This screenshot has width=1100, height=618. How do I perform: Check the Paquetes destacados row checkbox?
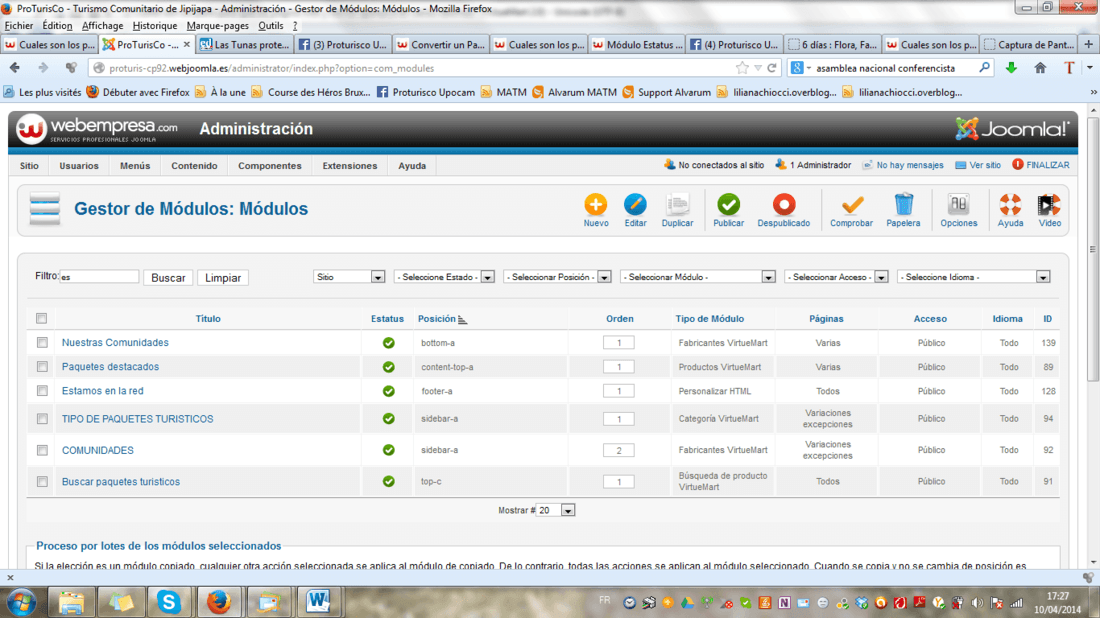tap(42, 366)
